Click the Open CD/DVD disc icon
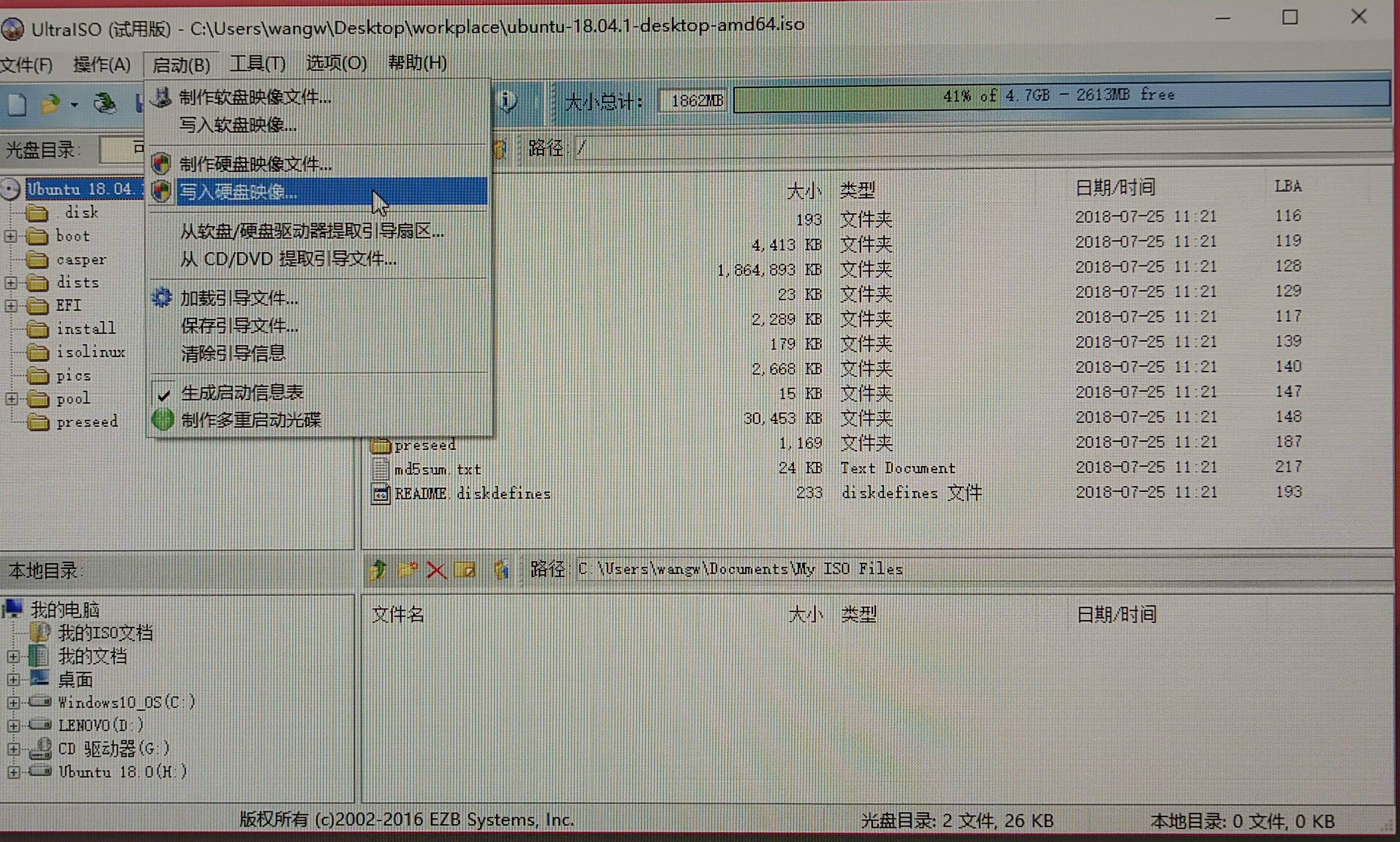Viewport: 1400px width, 842px height. tap(104, 103)
